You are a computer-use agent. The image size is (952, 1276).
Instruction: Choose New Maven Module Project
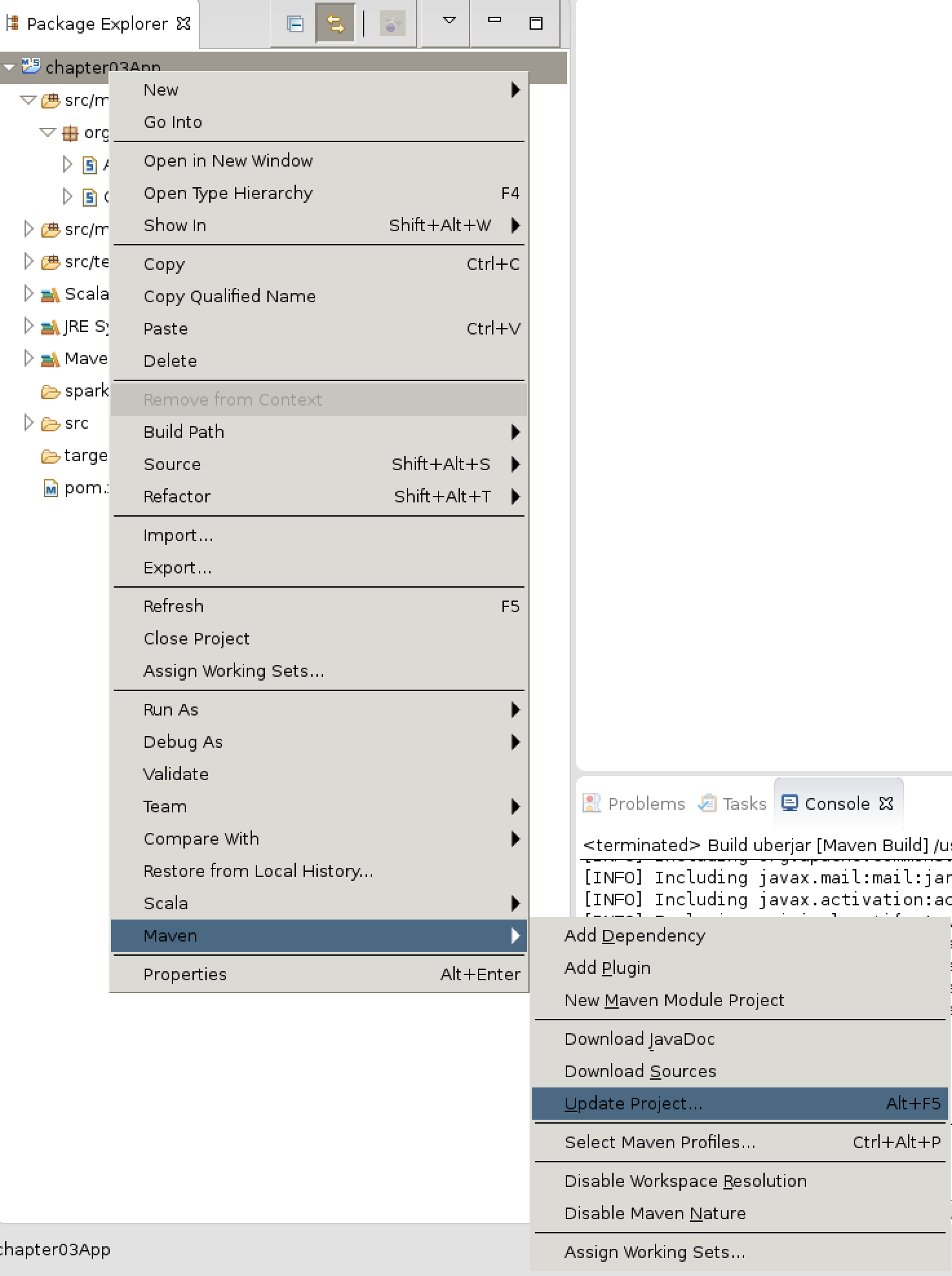[740, 1000]
